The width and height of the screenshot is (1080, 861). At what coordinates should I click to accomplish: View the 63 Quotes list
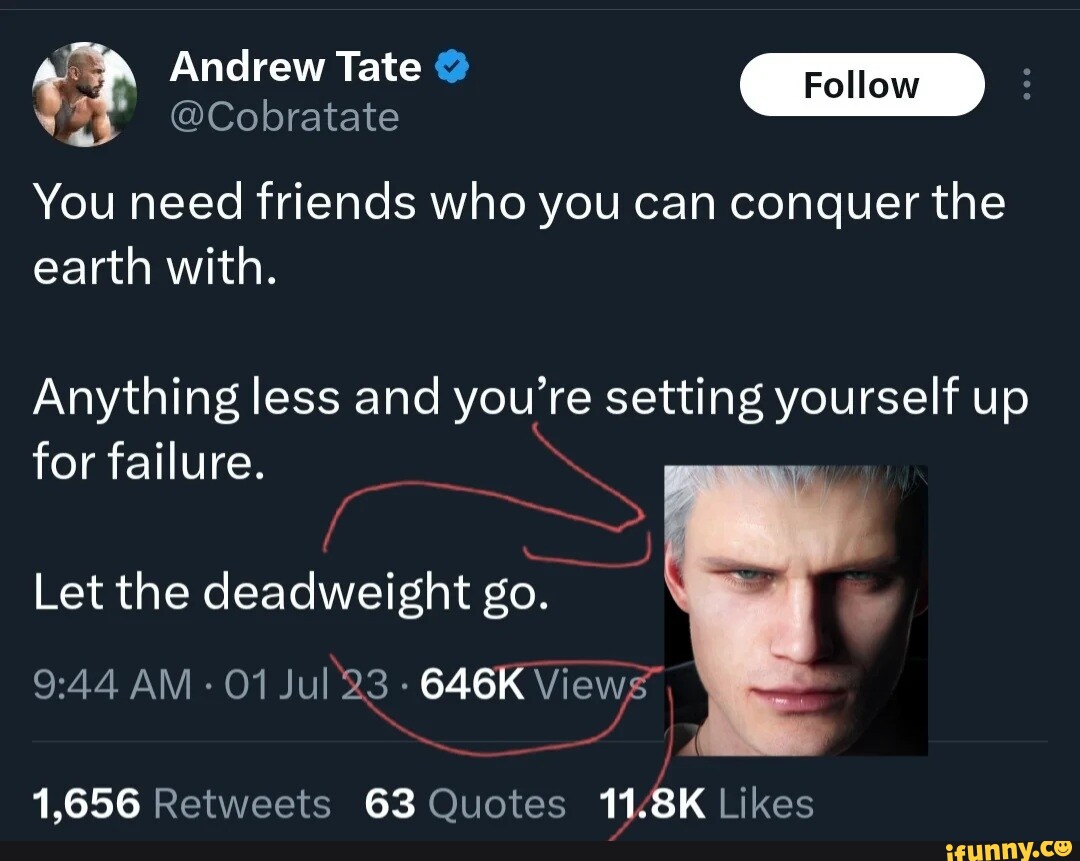pyautogui.click(x=465, y=803)
